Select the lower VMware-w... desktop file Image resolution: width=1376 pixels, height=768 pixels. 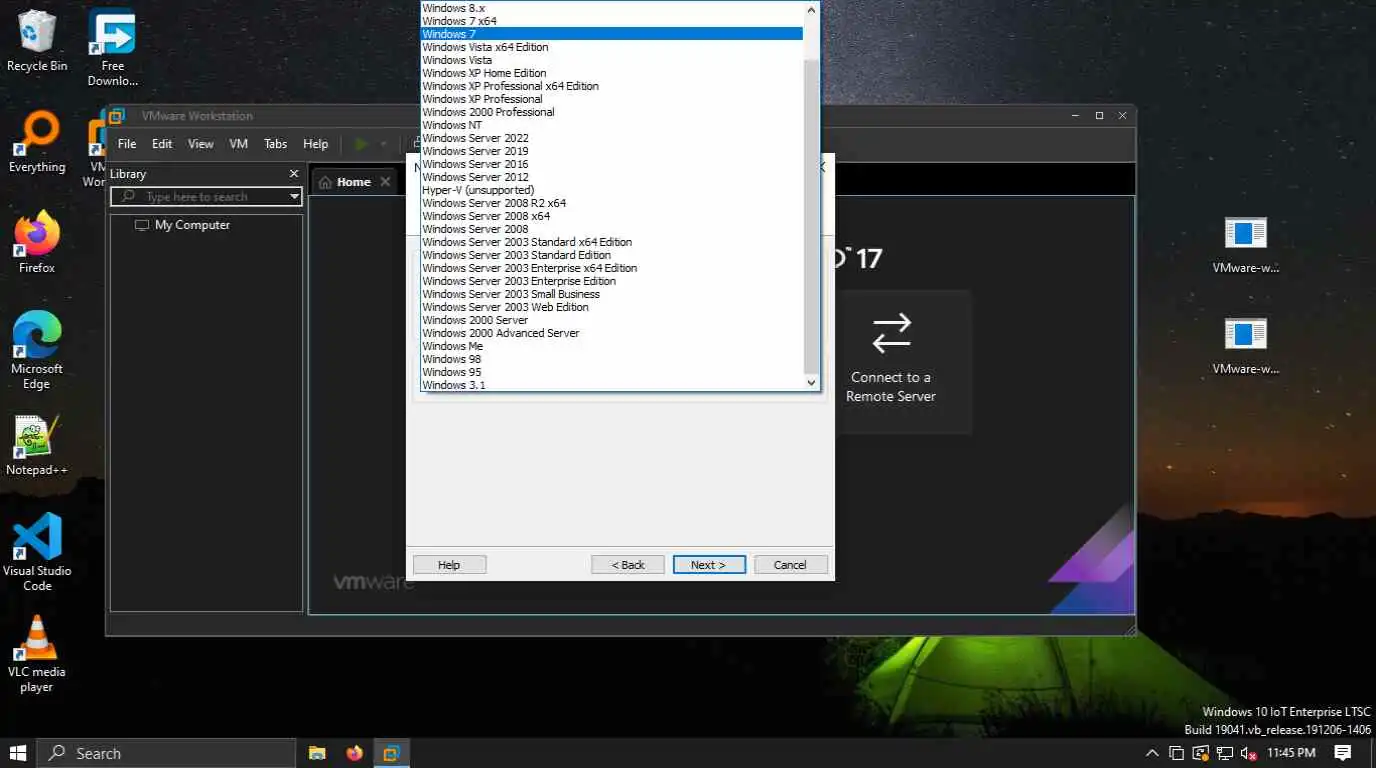1245,346
